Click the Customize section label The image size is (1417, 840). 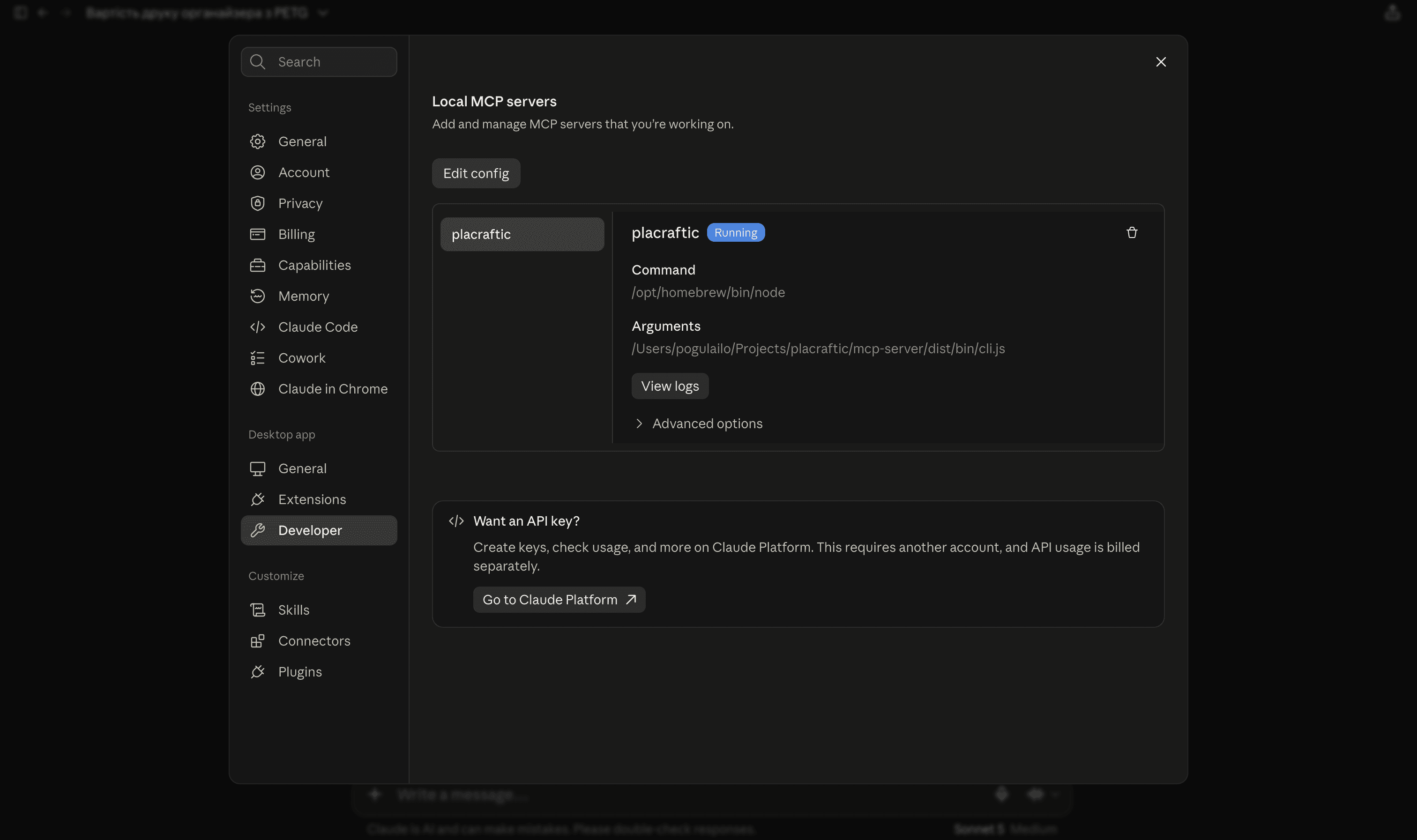pos(276,576)
